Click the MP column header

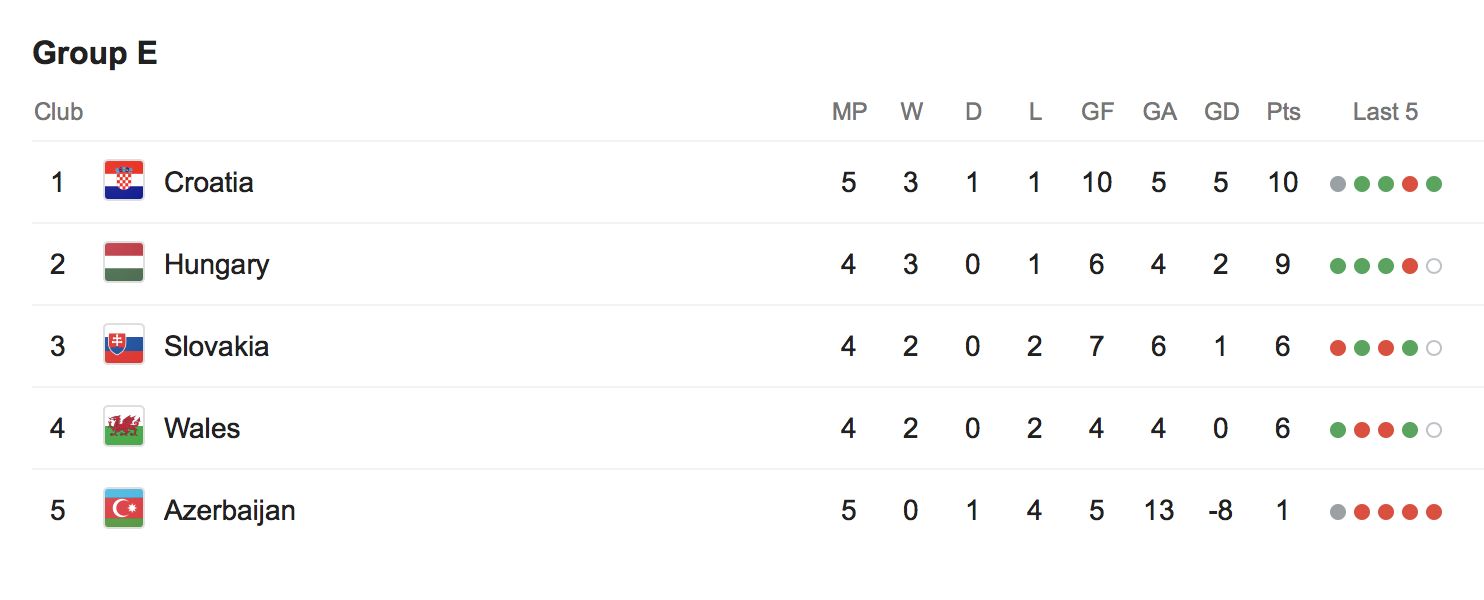[x=849, y=112]
